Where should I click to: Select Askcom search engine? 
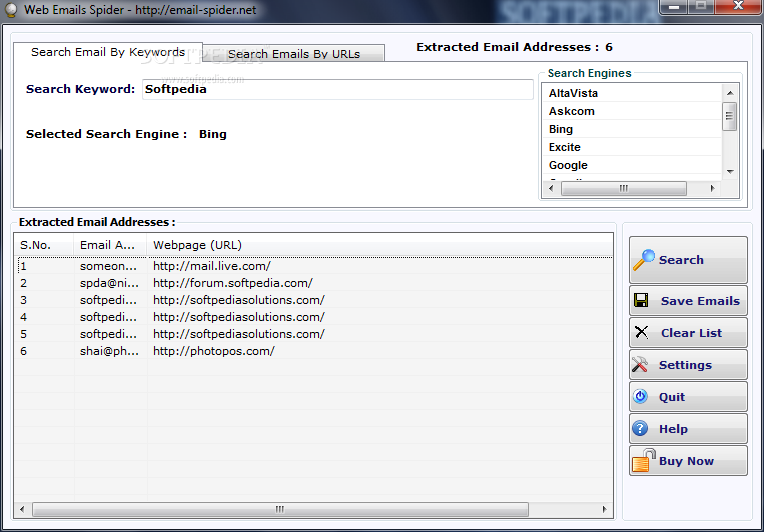(631, 111)
